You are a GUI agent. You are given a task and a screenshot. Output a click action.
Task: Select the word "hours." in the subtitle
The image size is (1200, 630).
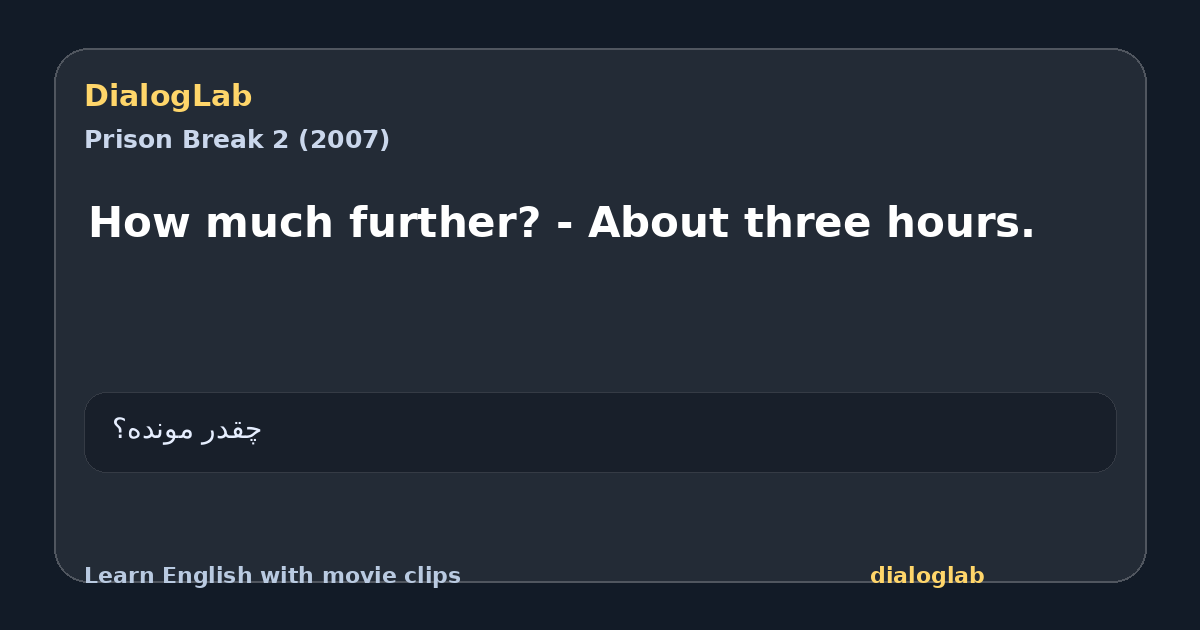tap(960, 222)
